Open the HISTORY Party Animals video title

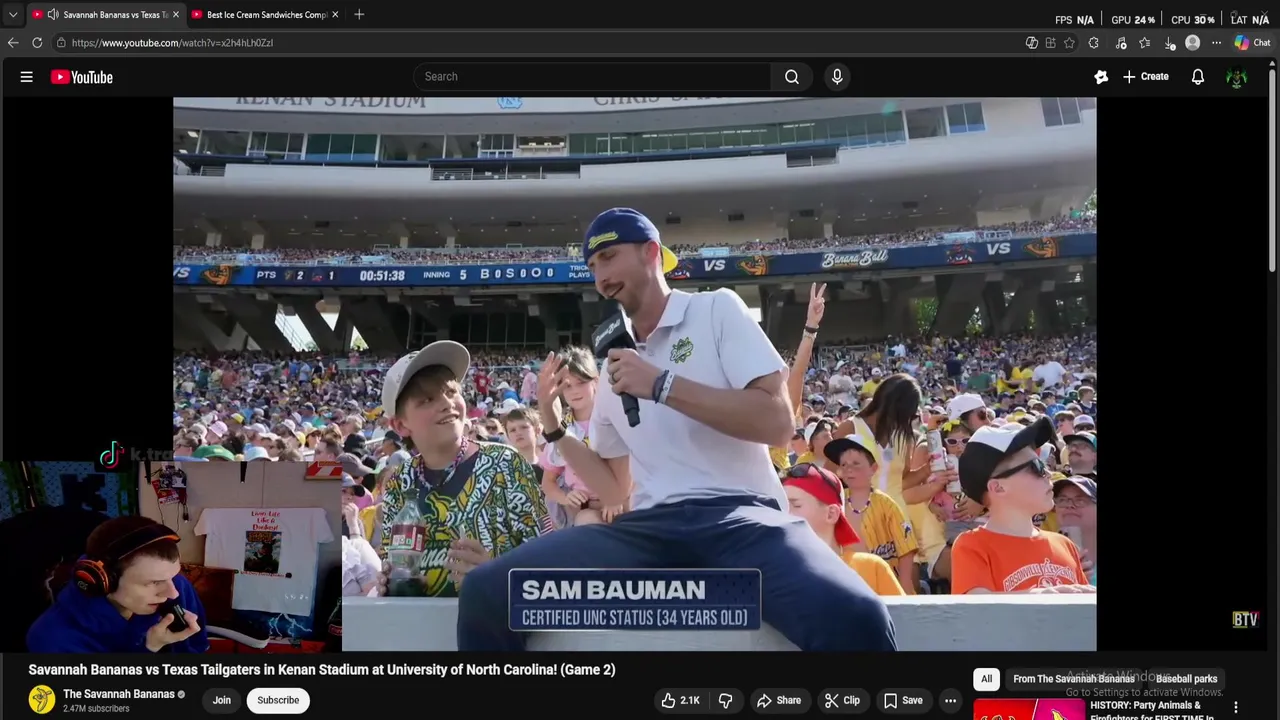click(x=1150, y=710)
